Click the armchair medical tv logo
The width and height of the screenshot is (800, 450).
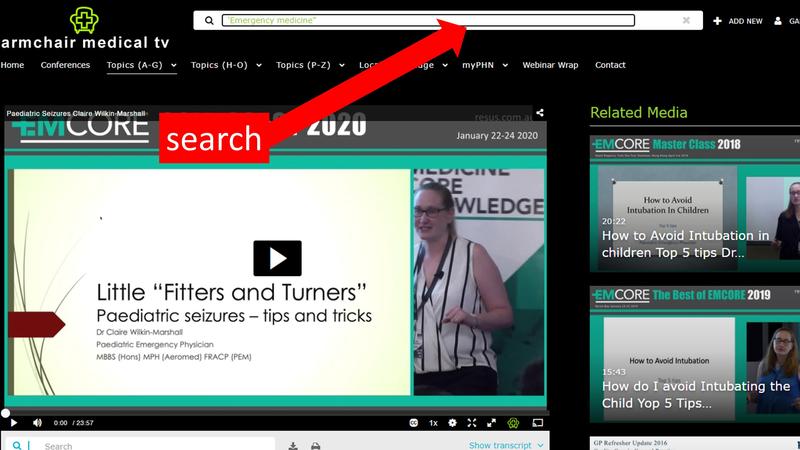(84, 29)
